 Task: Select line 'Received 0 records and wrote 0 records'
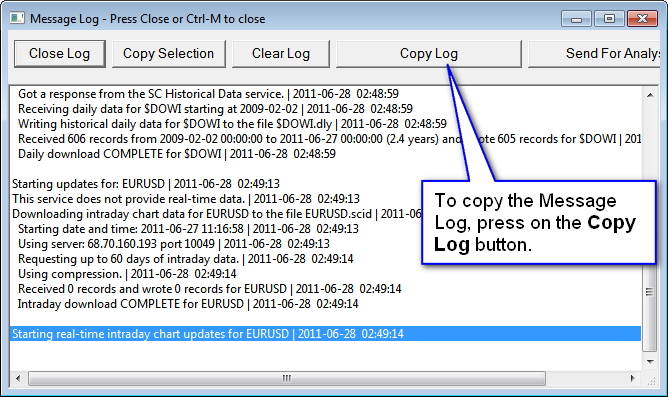[210, 289]
